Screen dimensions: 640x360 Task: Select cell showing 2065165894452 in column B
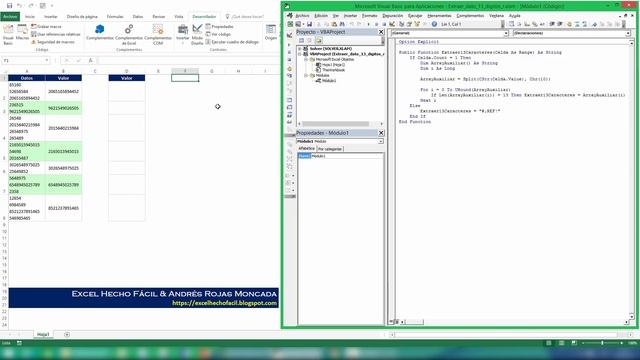63,91
